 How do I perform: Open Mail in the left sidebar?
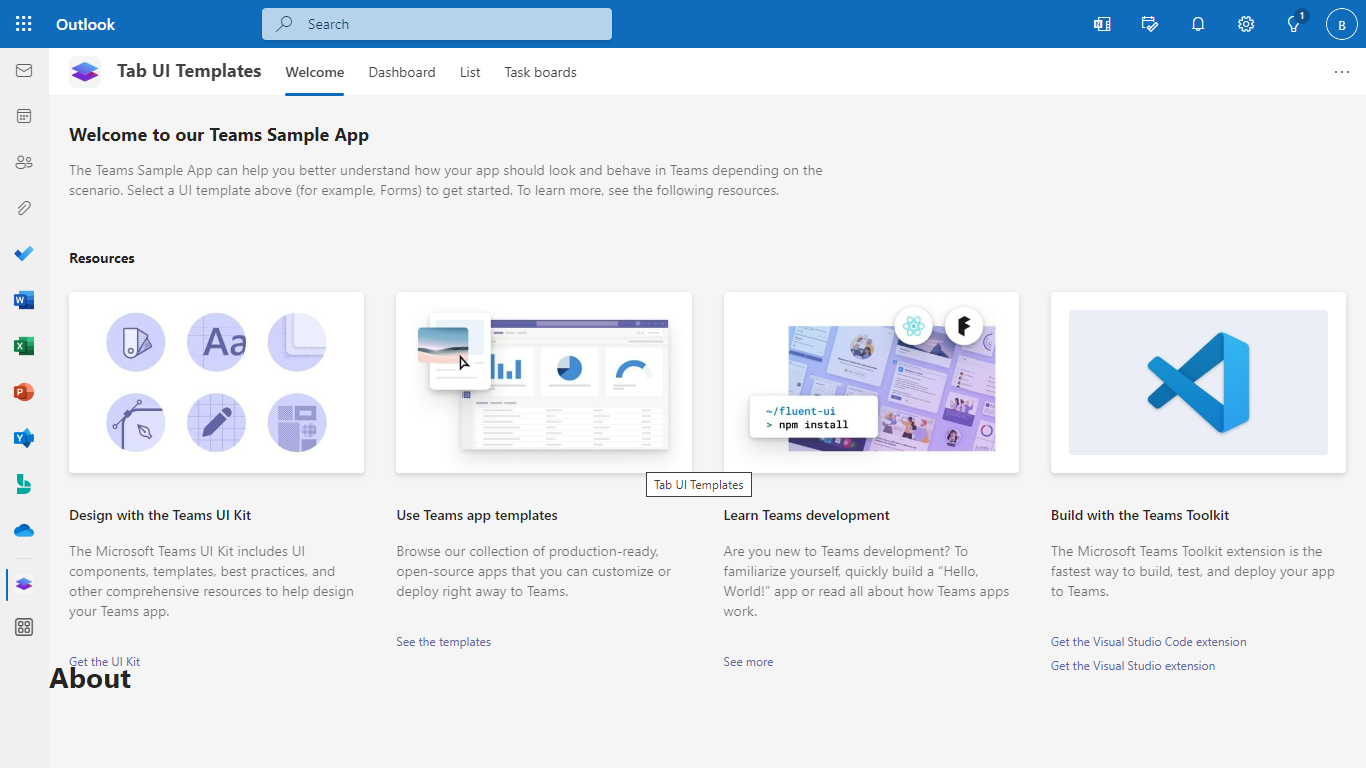pos(24,70)
